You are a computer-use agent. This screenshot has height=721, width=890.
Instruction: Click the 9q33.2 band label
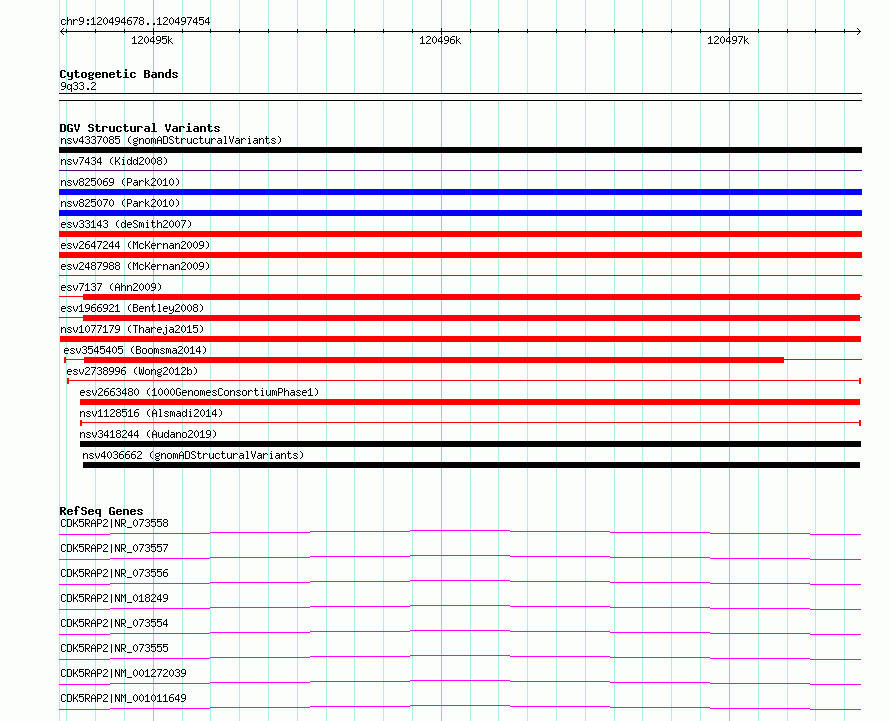coord(78,86)
